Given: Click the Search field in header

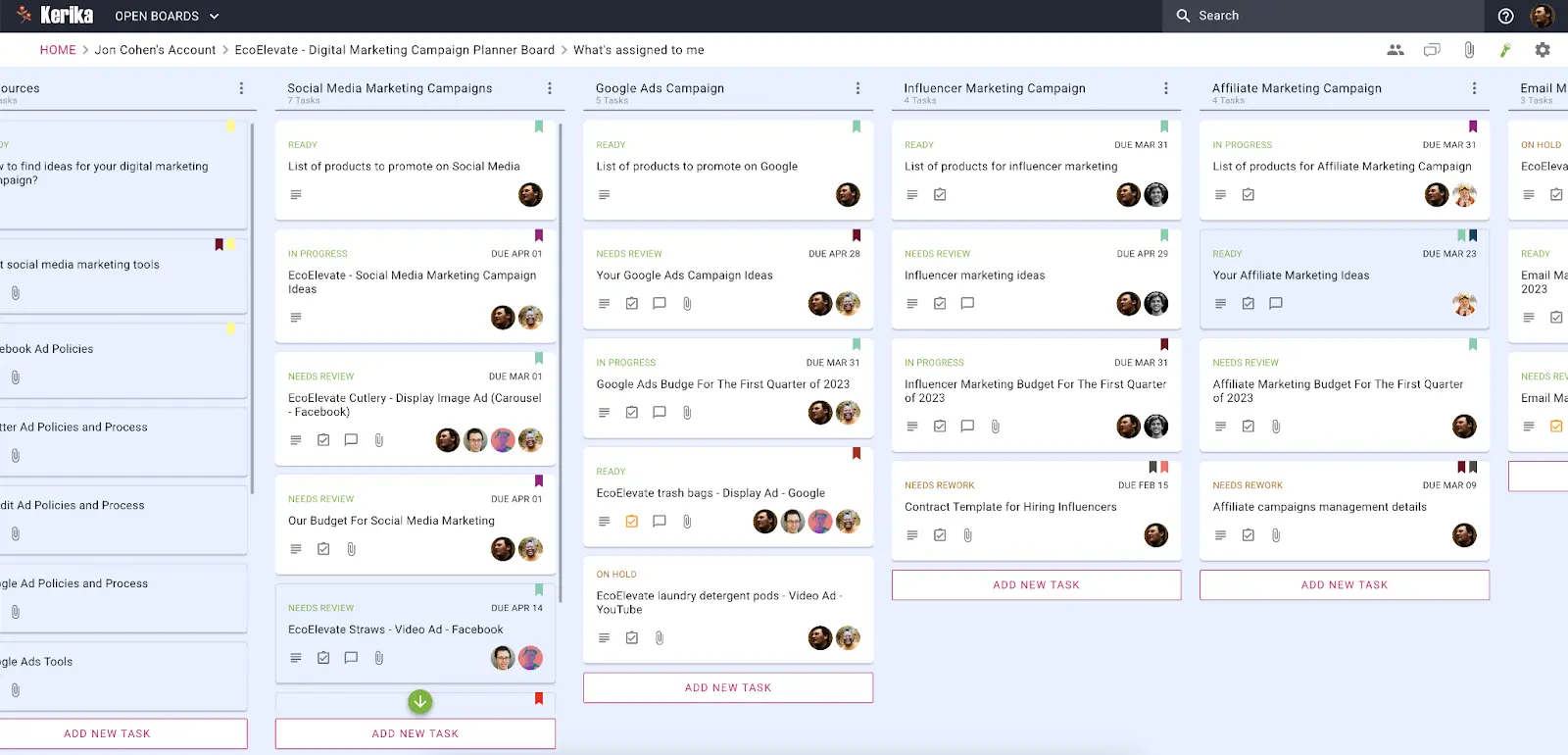Looking at the screenshot, I should 1323,16.
